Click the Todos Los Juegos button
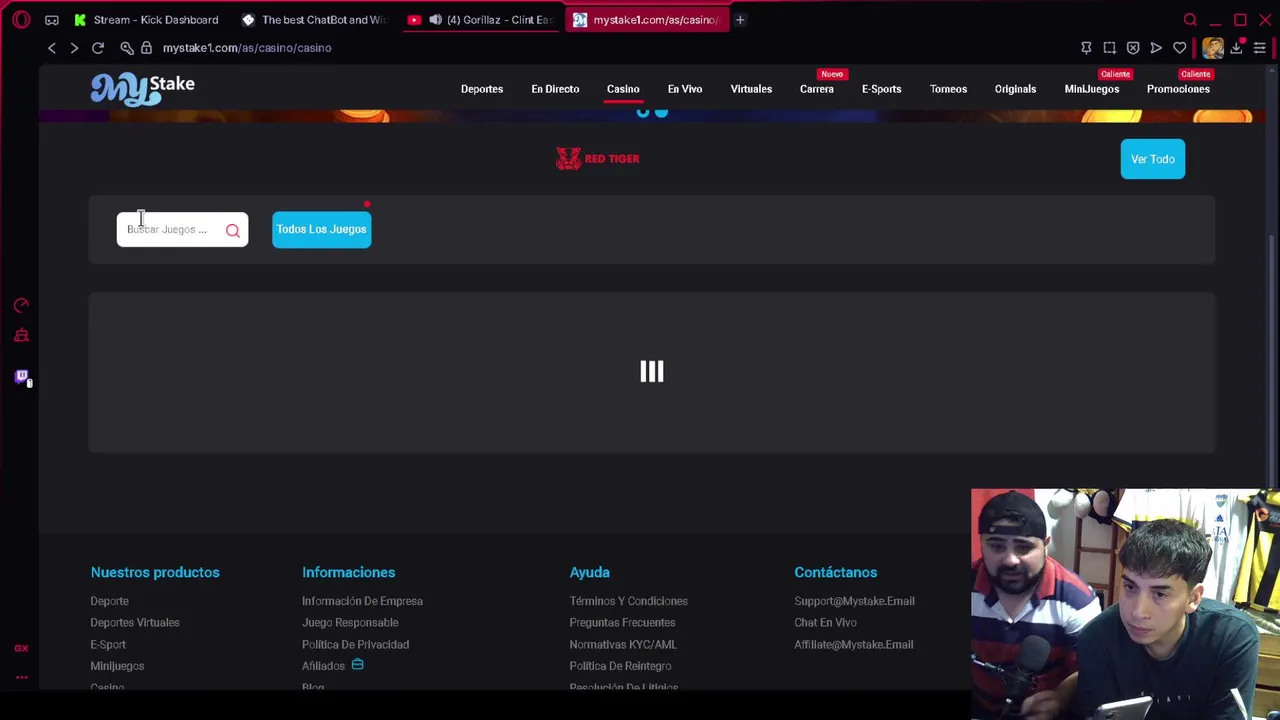This screenshot has width=1280, height=720. [x=321, y=229]
